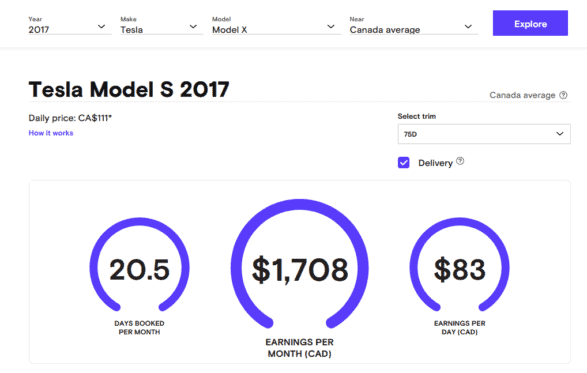Open the Year 2017 dropdown
Viewport: 587px width, 373px height.
[70, 25]
